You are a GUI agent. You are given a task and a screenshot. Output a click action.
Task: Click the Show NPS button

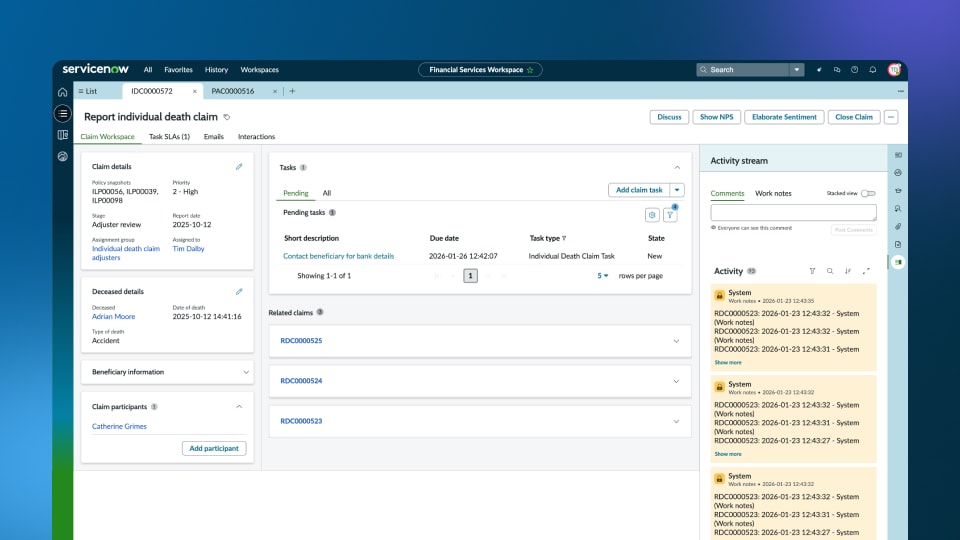(716, 117)
